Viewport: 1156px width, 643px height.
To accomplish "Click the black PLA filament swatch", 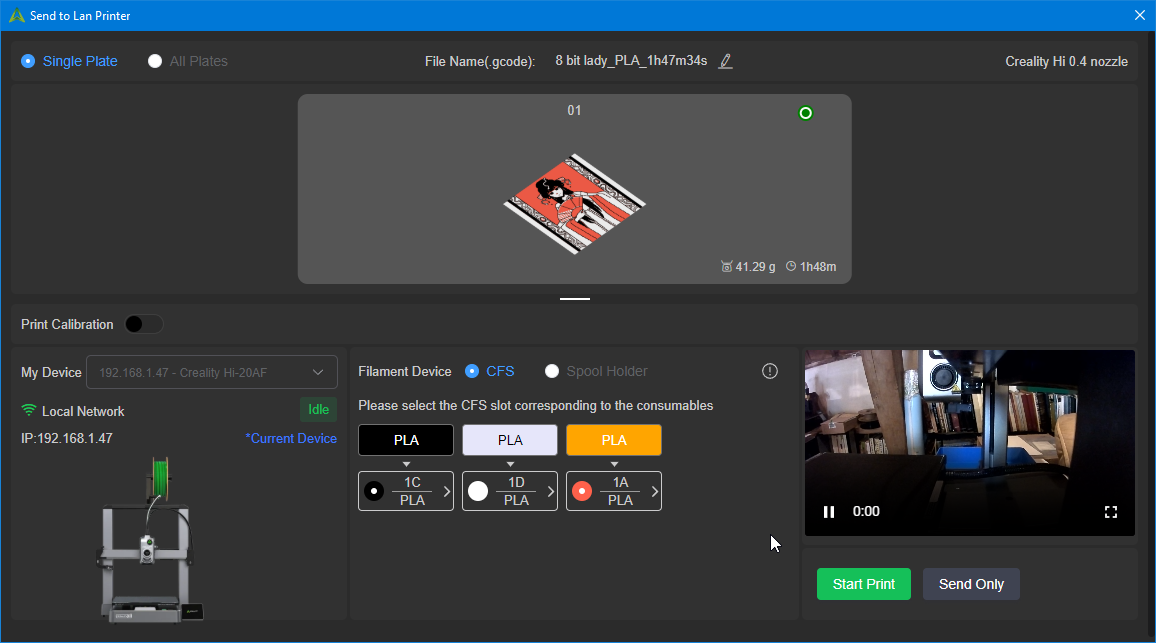I will [405, 440].
